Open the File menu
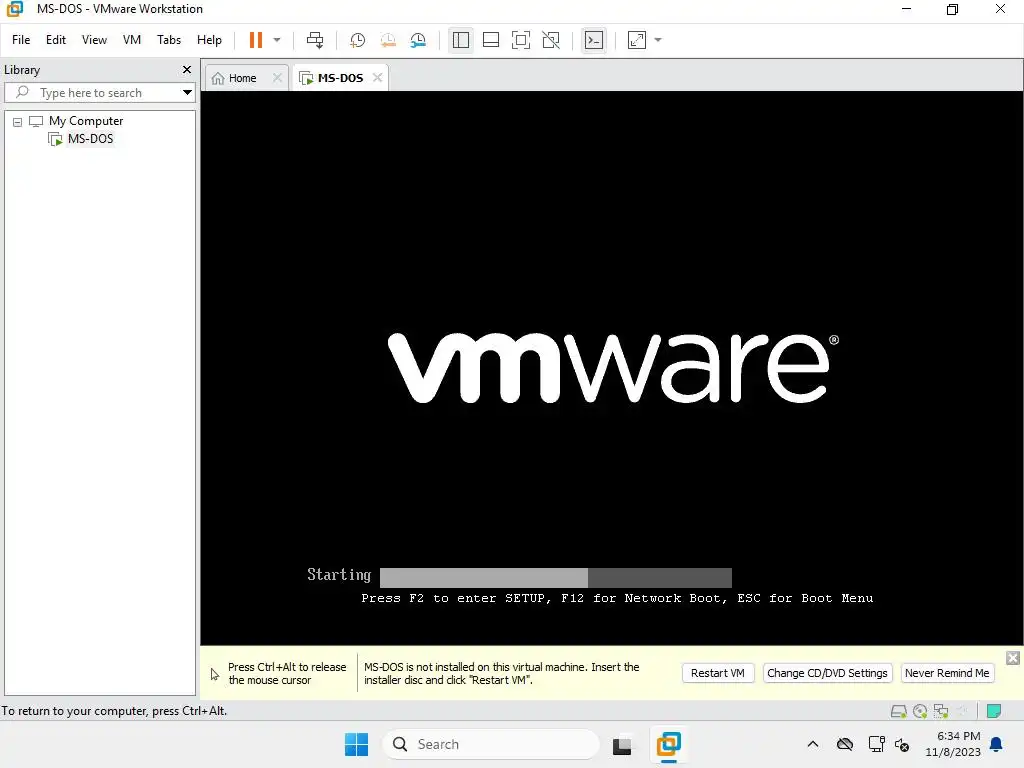 coord(21,40)
